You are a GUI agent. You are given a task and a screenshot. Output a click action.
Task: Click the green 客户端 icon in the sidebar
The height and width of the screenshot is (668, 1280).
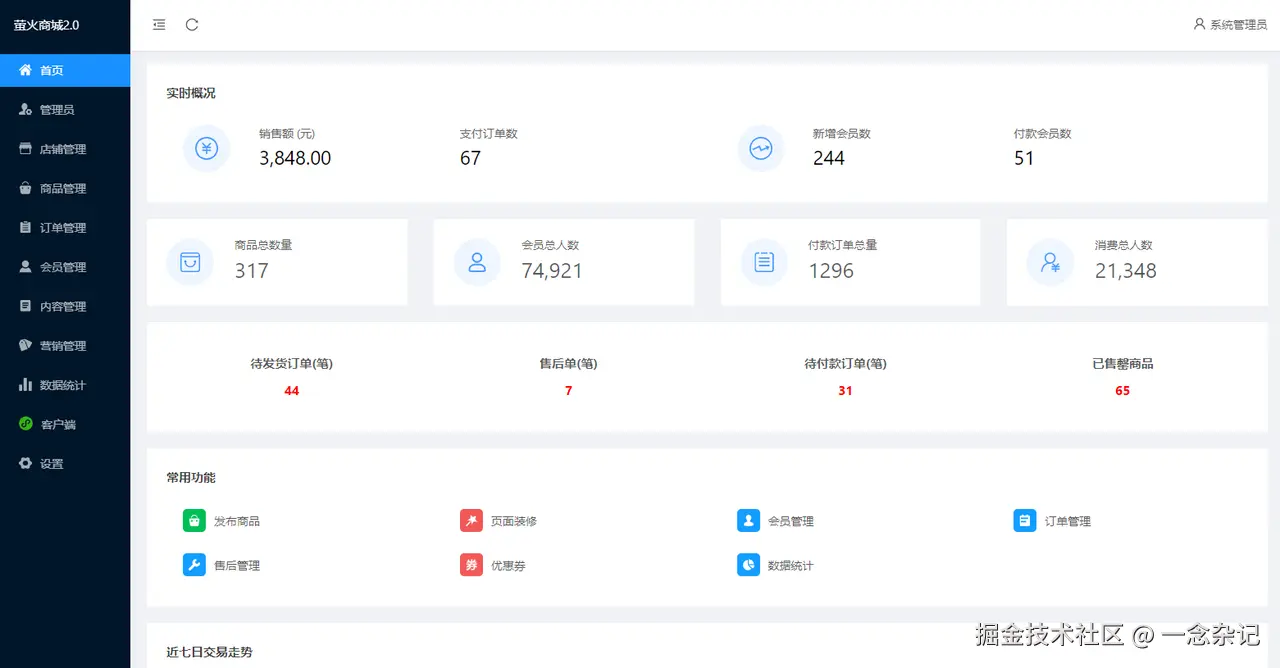click(26, 423)
